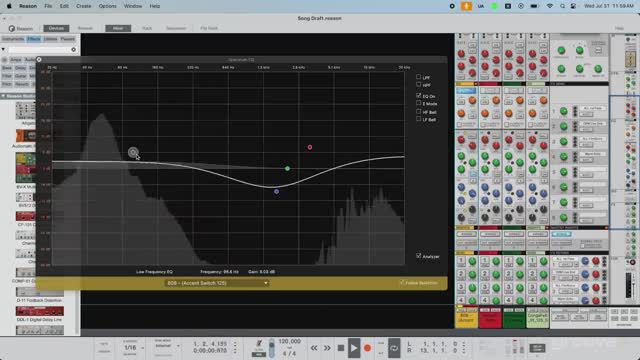Switch to the Instruments browser tab
Screen dimensions: 640x360
coord(13,39)
